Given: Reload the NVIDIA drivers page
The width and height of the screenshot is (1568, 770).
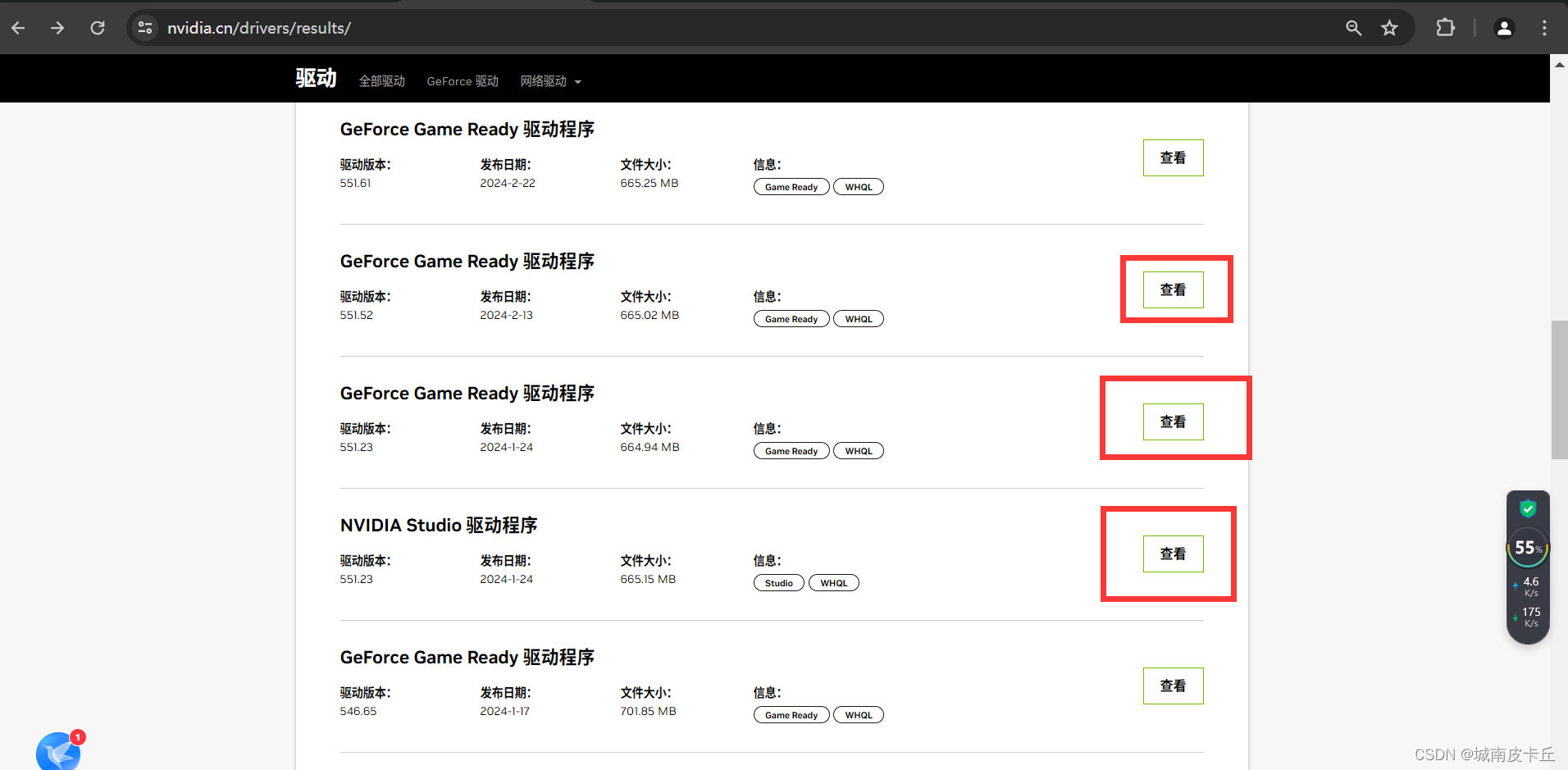Looking at the screenshot, I should coord(98,28).
